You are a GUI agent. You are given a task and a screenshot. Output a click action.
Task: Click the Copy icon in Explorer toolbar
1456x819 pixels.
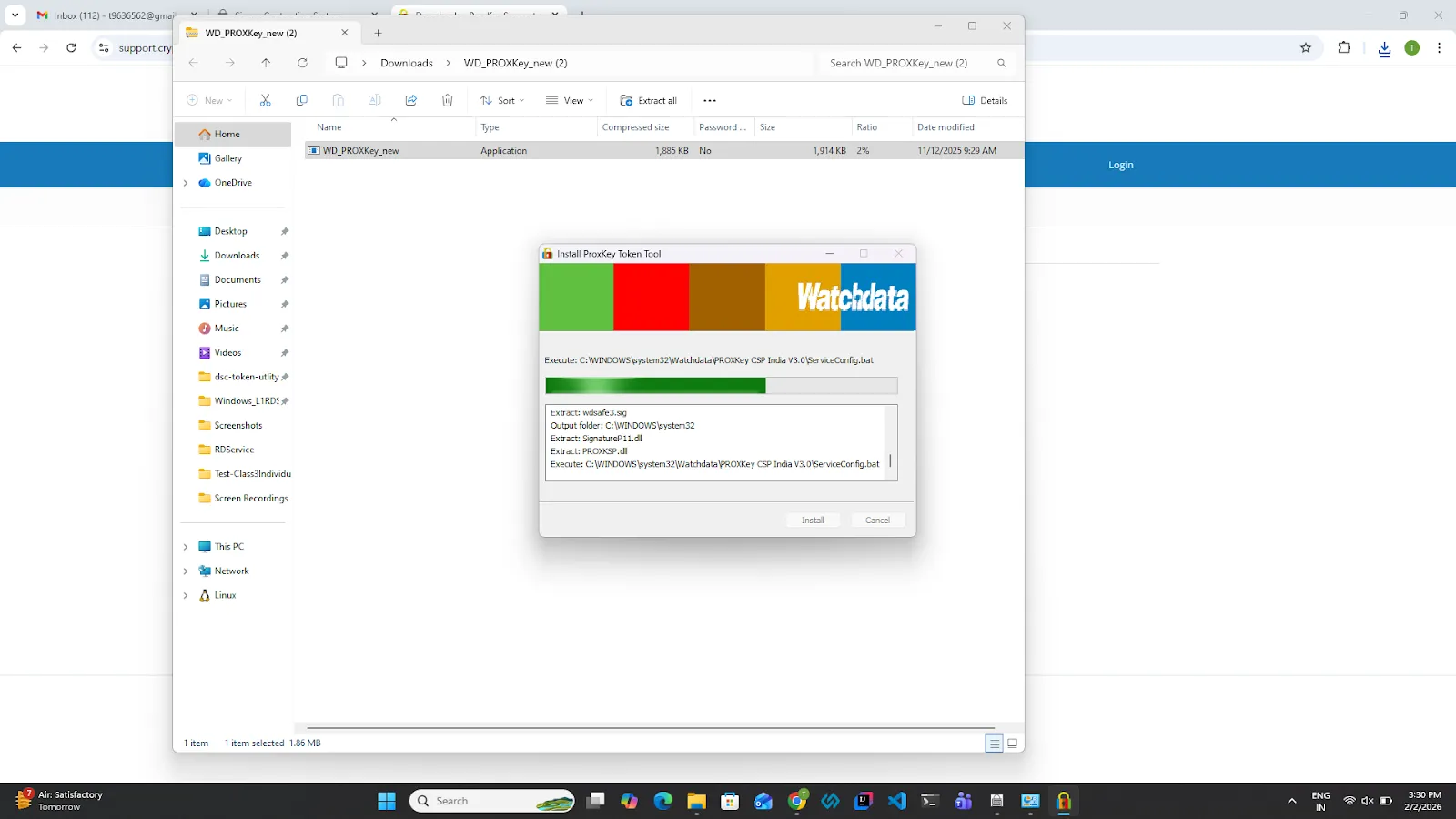(302, 100)
